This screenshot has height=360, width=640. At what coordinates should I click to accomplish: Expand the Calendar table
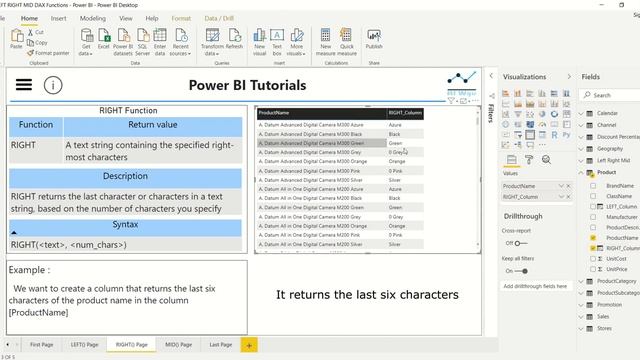581,113
